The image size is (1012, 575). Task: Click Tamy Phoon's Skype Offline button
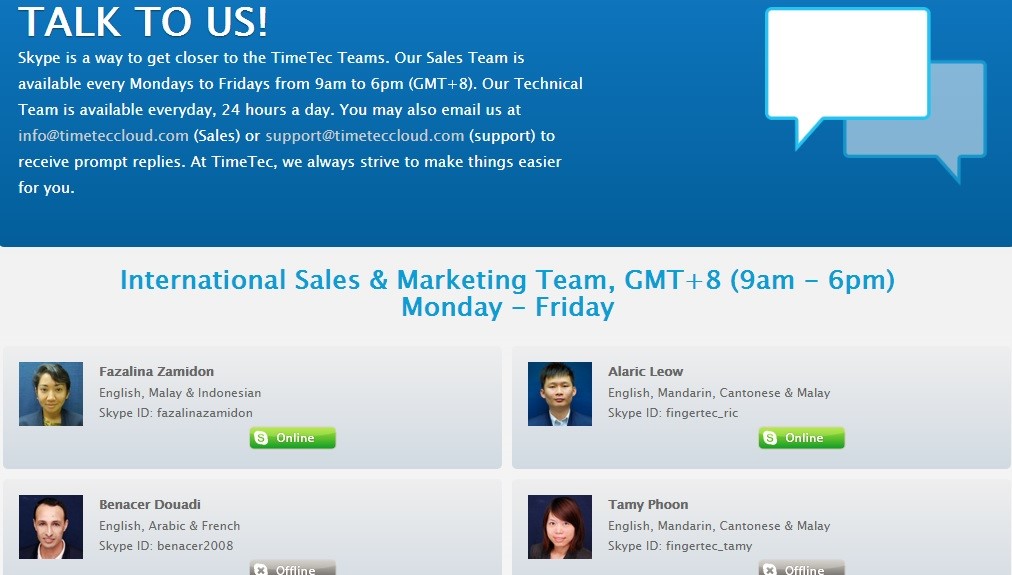[x=801, y=568]
